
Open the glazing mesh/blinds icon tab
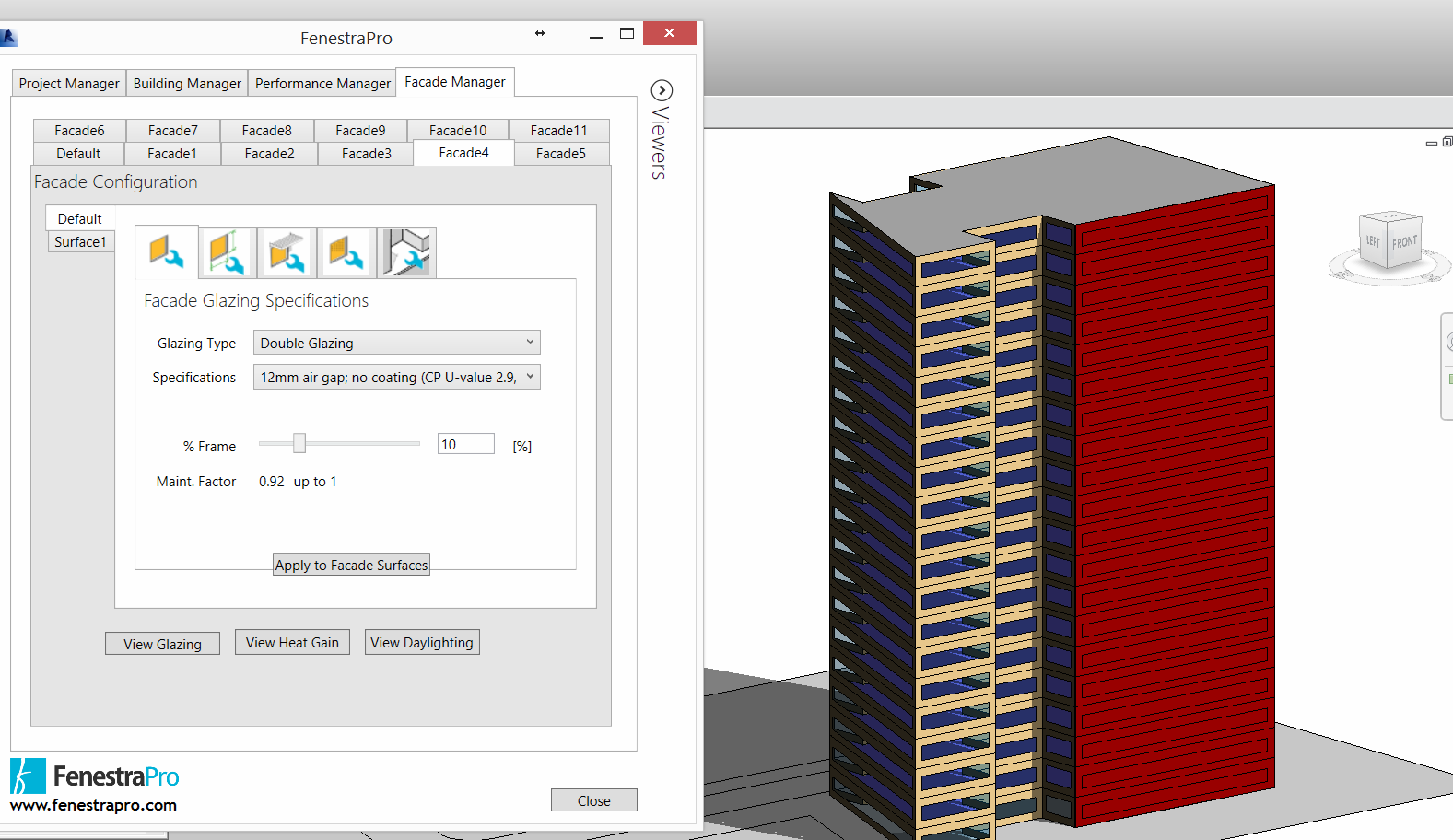click(x=346, y=253)
